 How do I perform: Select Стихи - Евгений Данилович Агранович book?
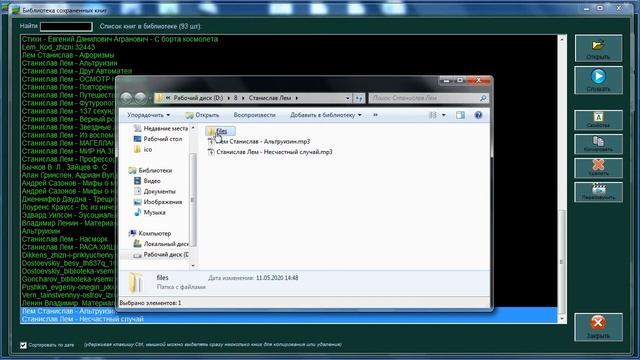(120, 39)
